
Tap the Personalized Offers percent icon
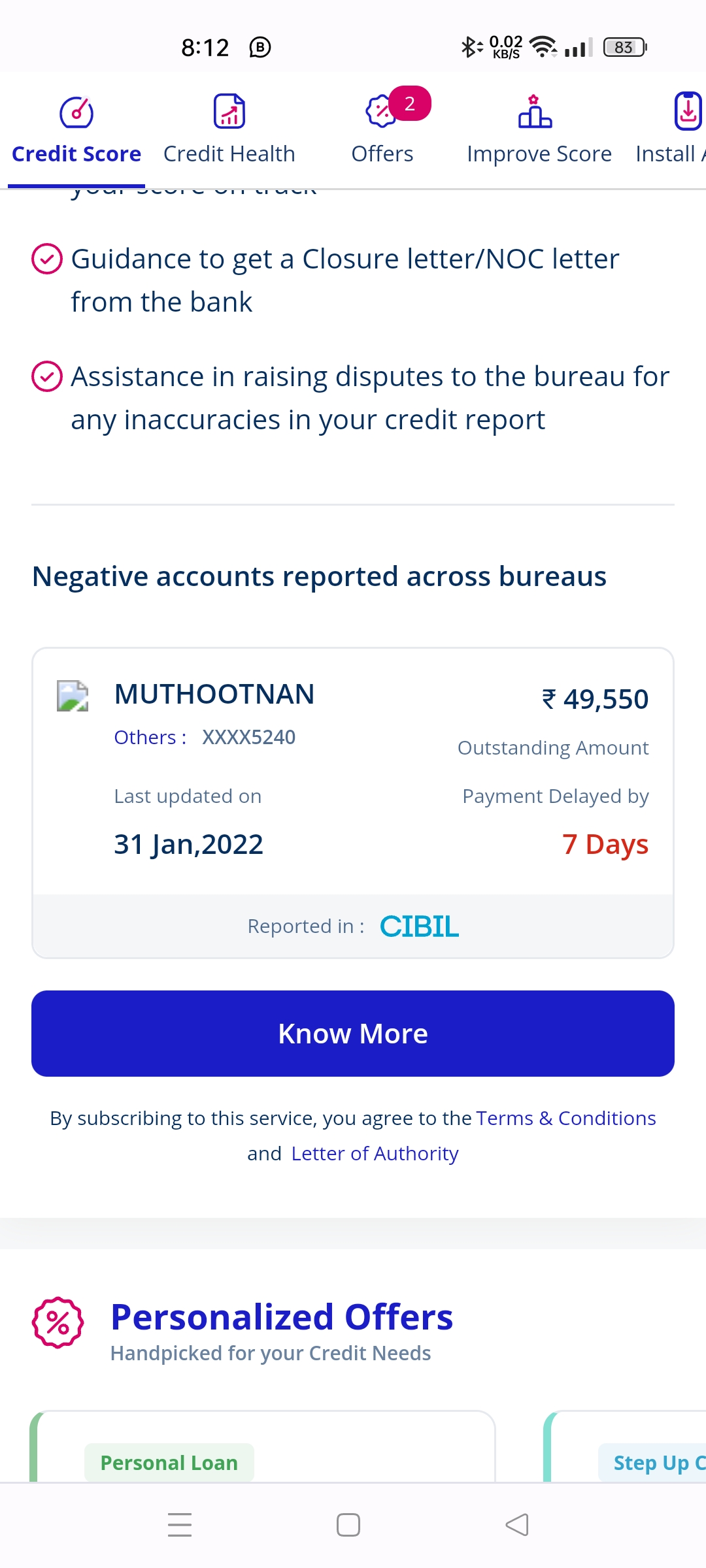coord(58,1322)
